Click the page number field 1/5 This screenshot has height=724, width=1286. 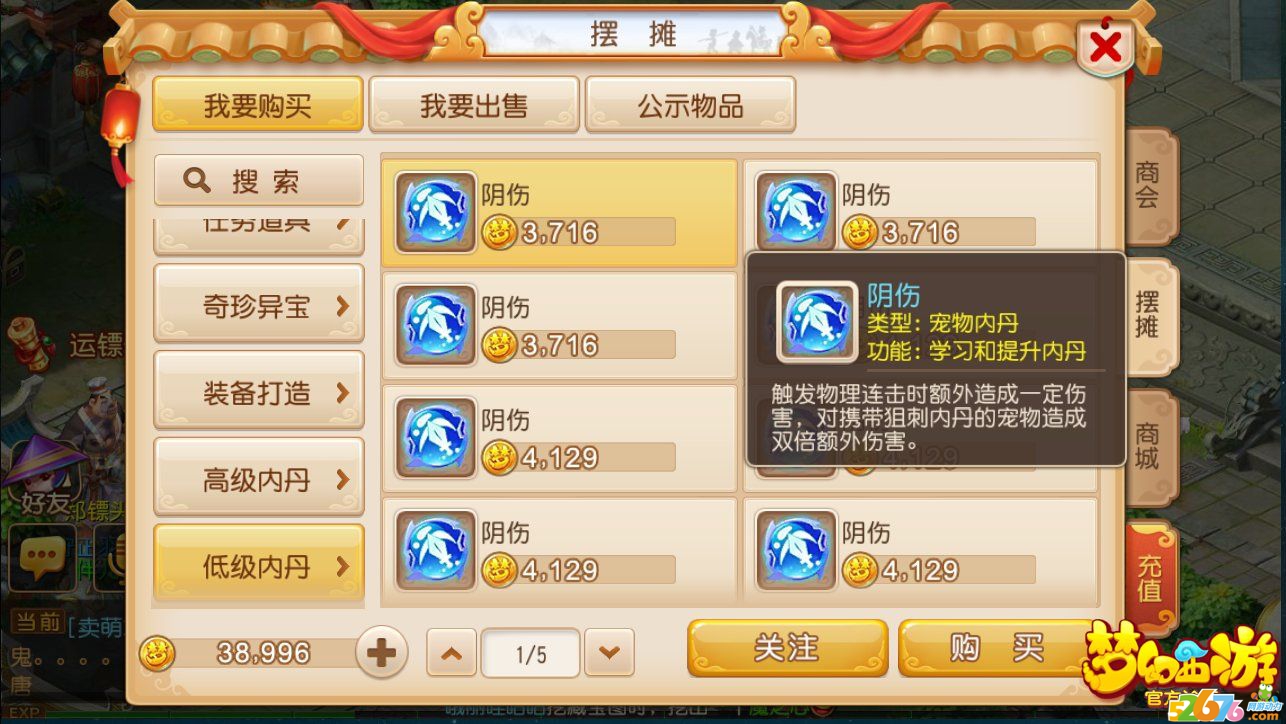coord(530,655)
